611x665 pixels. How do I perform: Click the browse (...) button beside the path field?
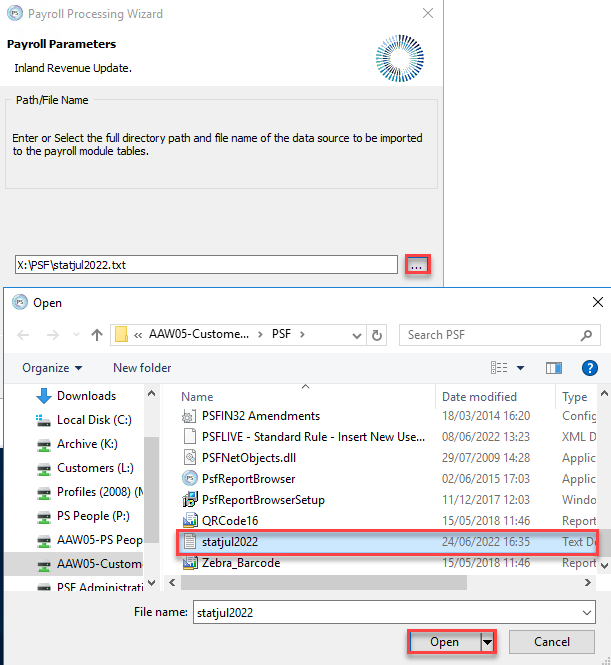418,265
